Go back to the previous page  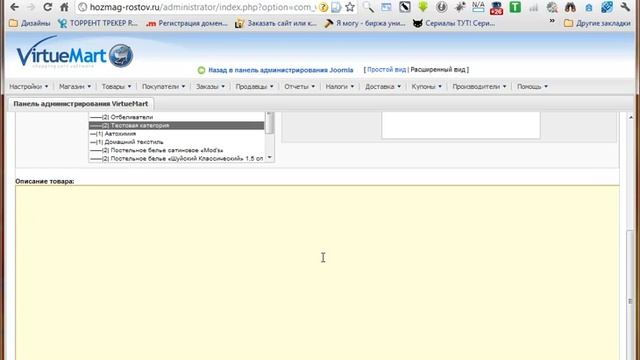pyautogui.click(x=14, y=7)
